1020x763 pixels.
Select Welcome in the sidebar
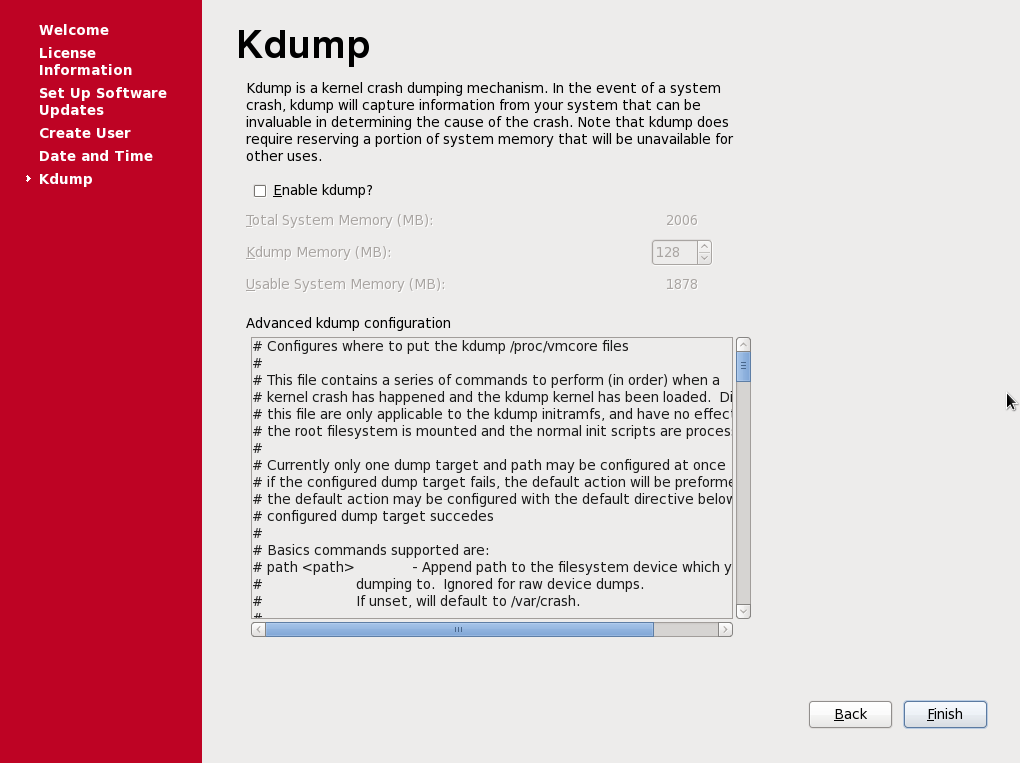(74, 30)
